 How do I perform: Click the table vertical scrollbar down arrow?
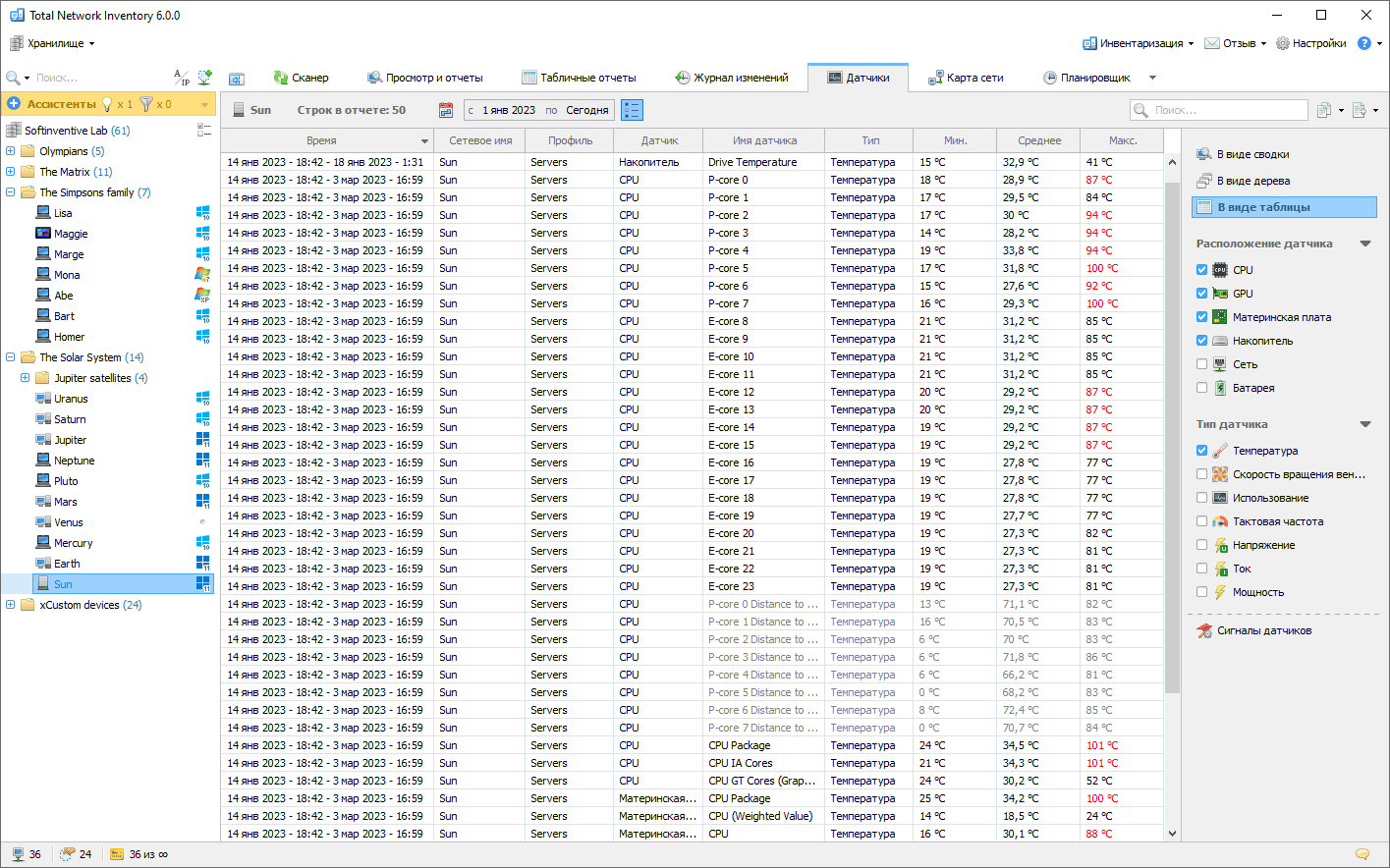(x=1172, y=834)
